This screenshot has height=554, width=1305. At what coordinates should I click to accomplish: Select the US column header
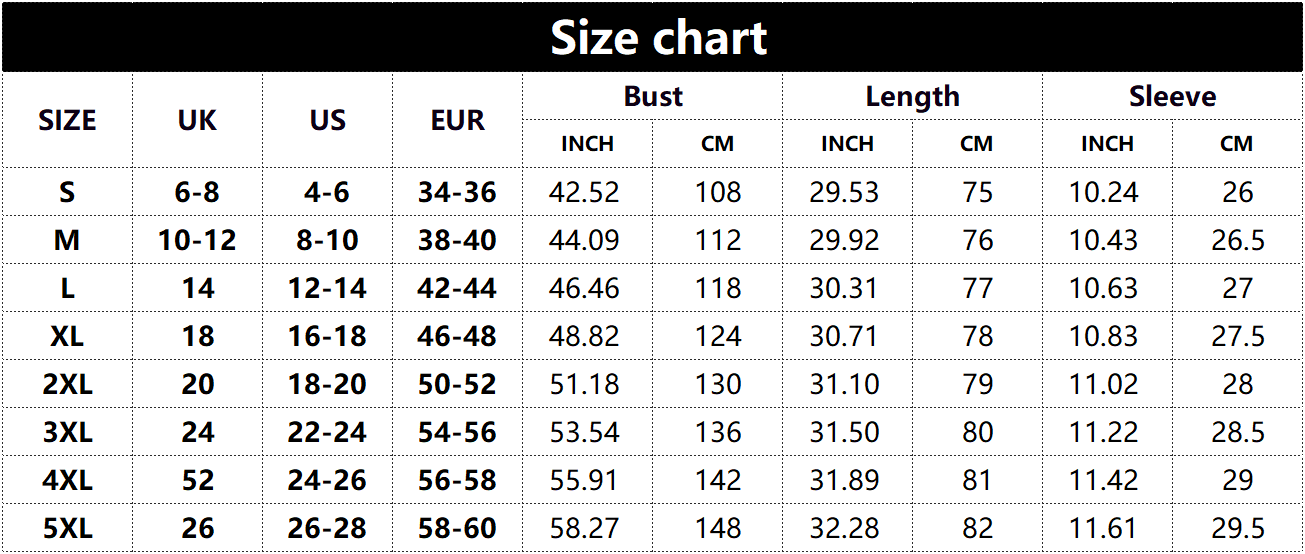pyautogui.click(x=327, y=120)
